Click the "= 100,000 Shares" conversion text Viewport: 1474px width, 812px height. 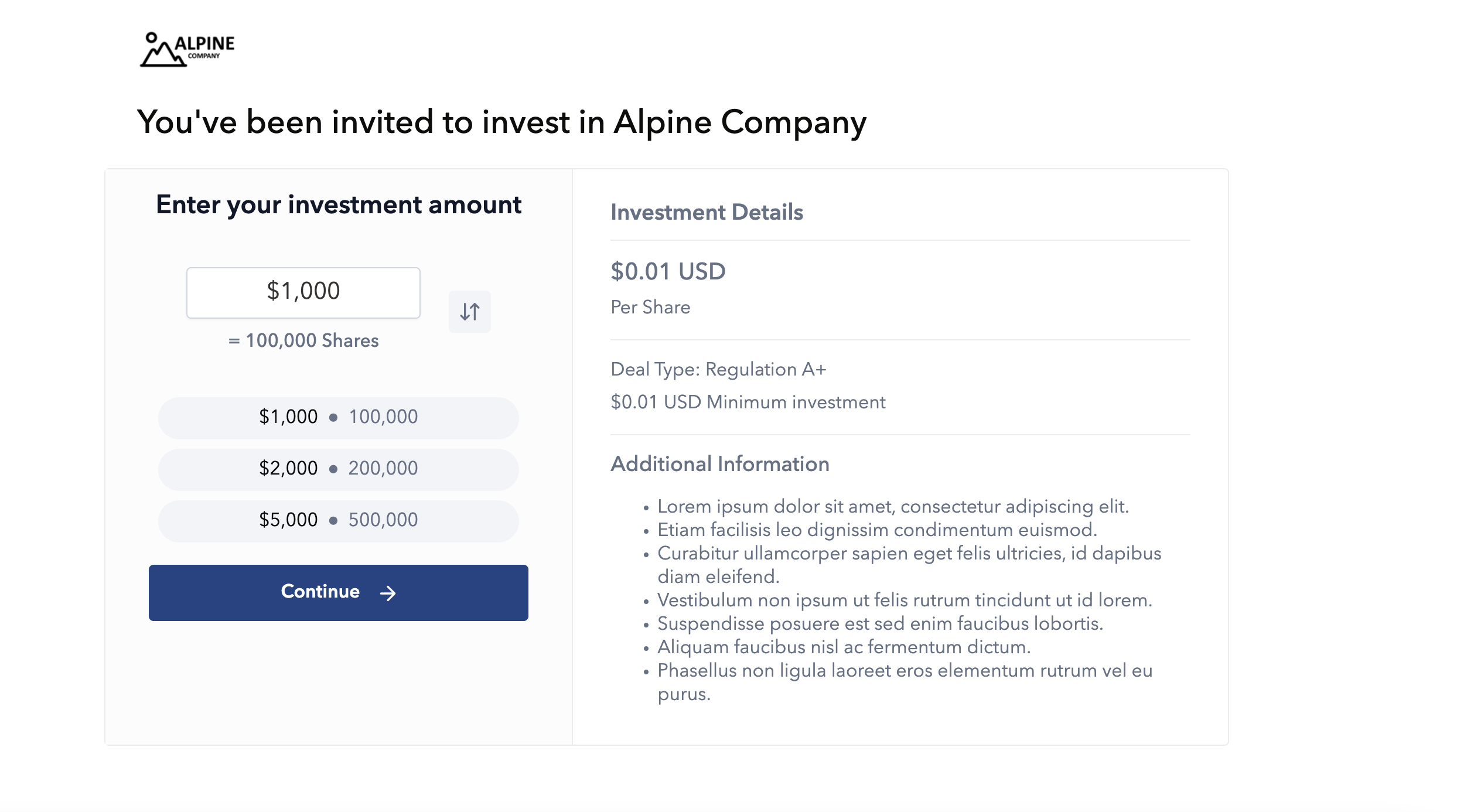pos(303,340)
